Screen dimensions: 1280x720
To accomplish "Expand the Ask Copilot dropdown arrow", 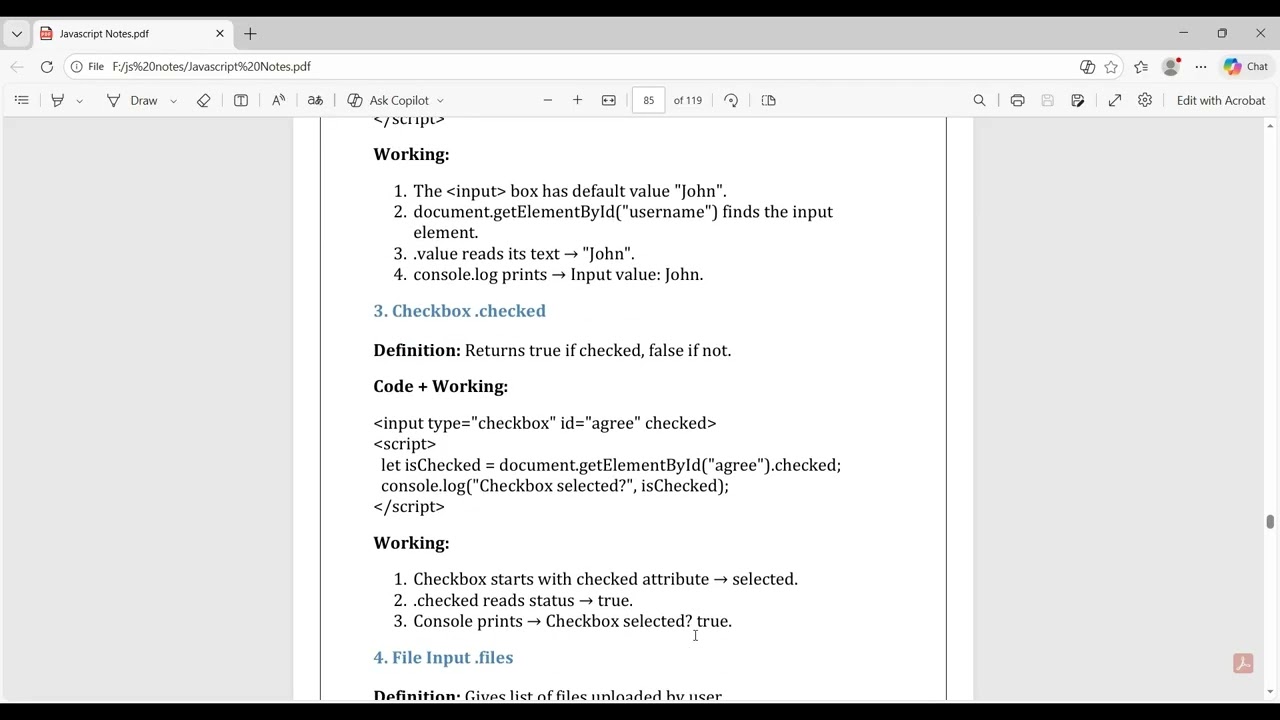I will [x=440, y=101].
